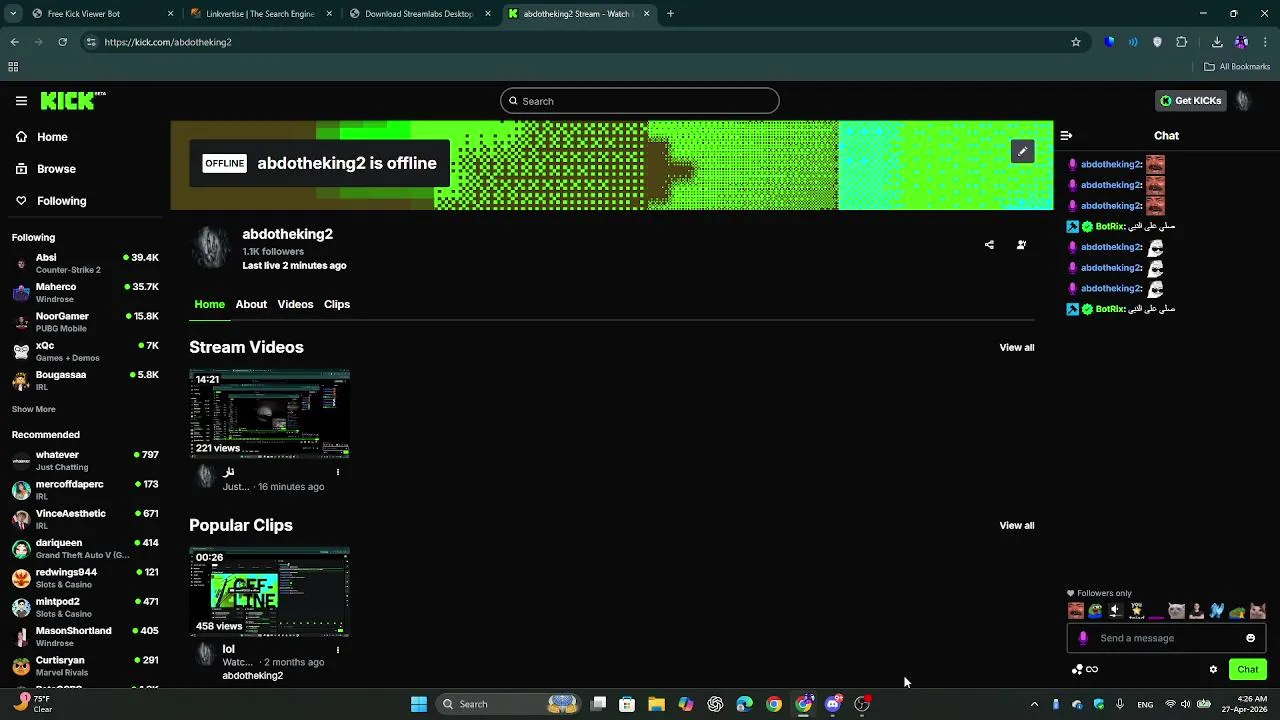Open Chrome apps grid icon
1280x720 pixels.
click(13, 67)
